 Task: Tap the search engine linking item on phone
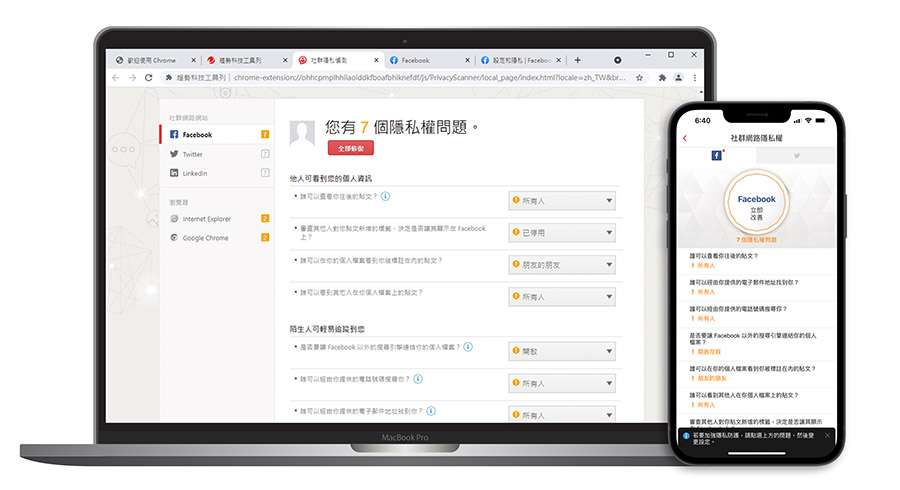tap(757, 343)
